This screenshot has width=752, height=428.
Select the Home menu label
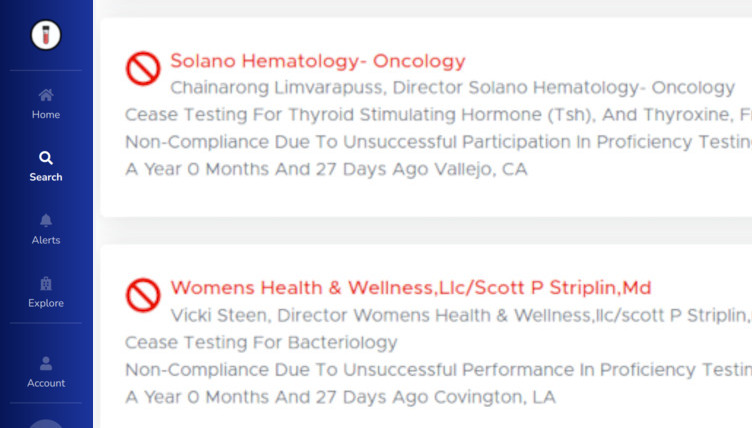point(46,115)
